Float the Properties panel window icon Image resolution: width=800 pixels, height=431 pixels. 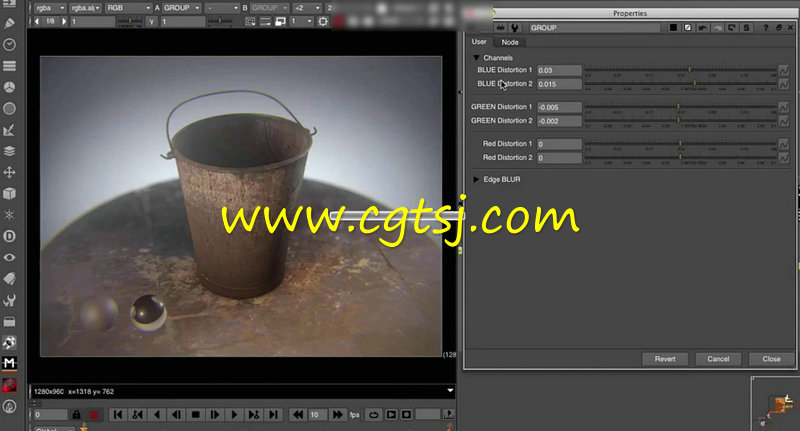point(779,28)
